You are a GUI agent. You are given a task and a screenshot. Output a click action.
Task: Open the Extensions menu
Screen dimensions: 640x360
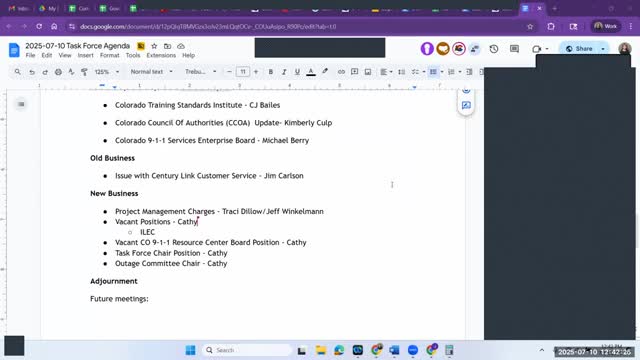[161, 56]
